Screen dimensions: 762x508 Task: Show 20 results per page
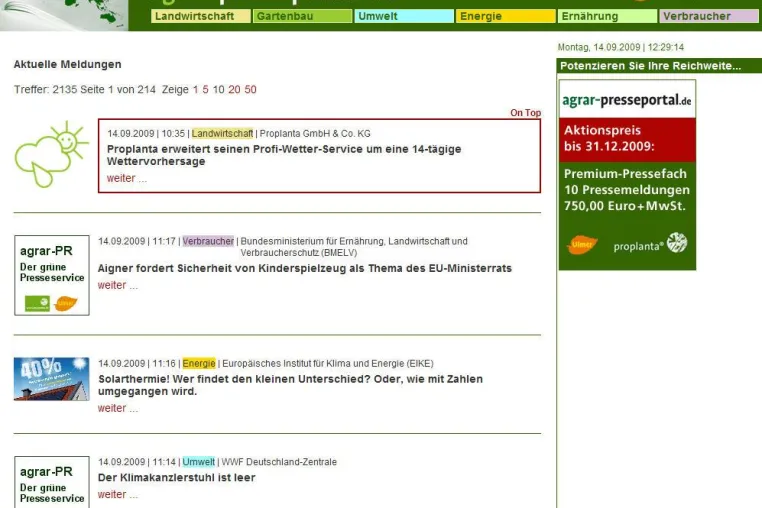click(x=234, y=89)
